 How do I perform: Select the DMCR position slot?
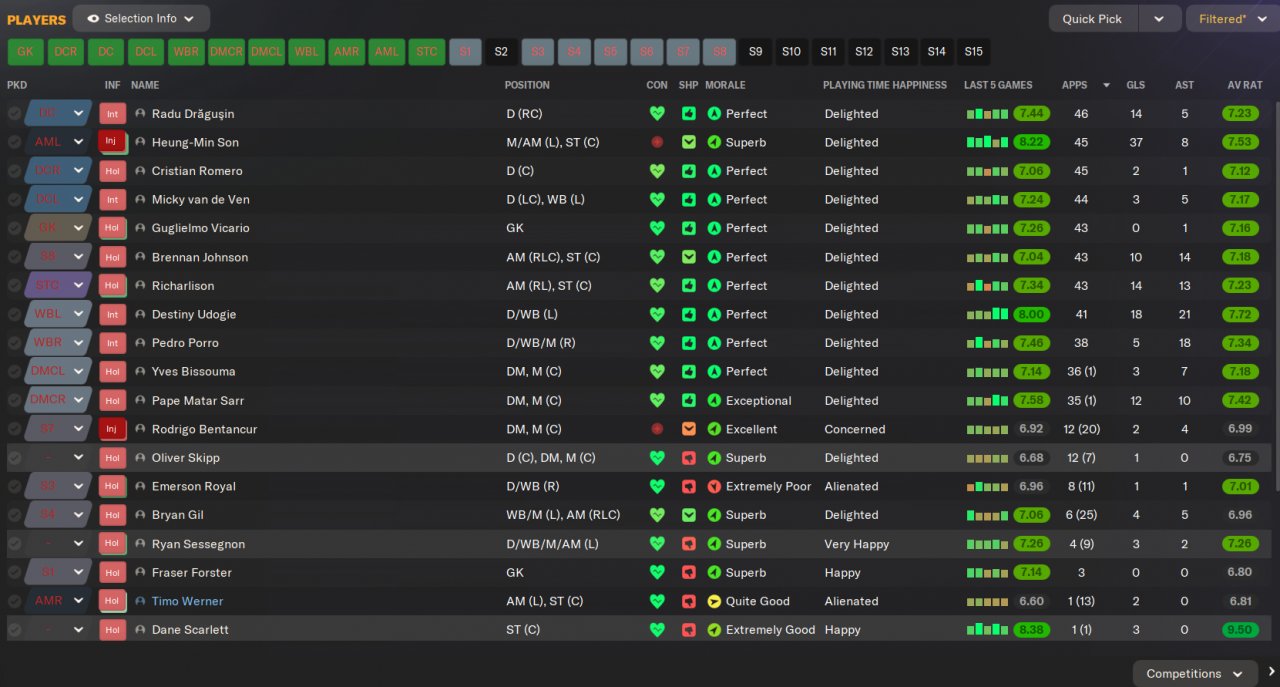226,52
